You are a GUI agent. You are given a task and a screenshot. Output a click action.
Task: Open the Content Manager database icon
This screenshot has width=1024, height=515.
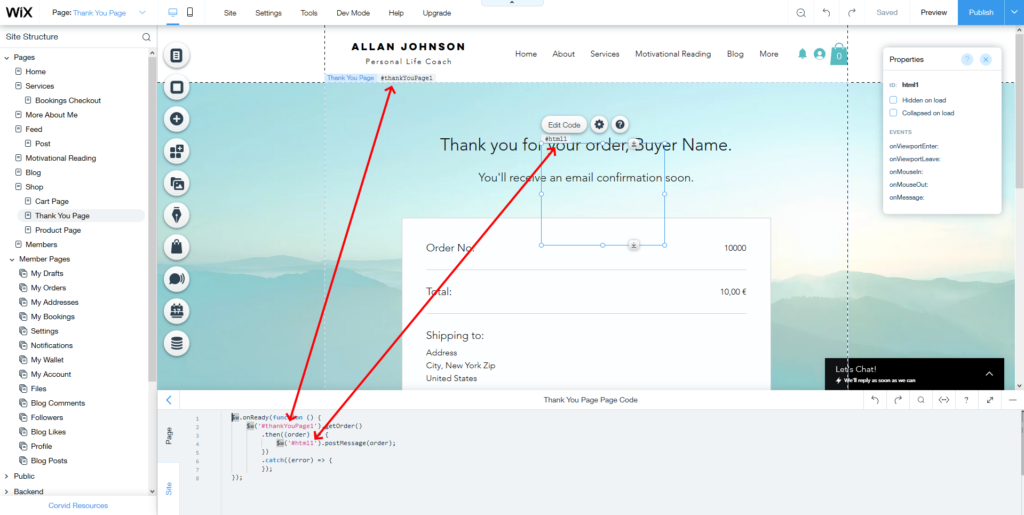pos(176,342)
